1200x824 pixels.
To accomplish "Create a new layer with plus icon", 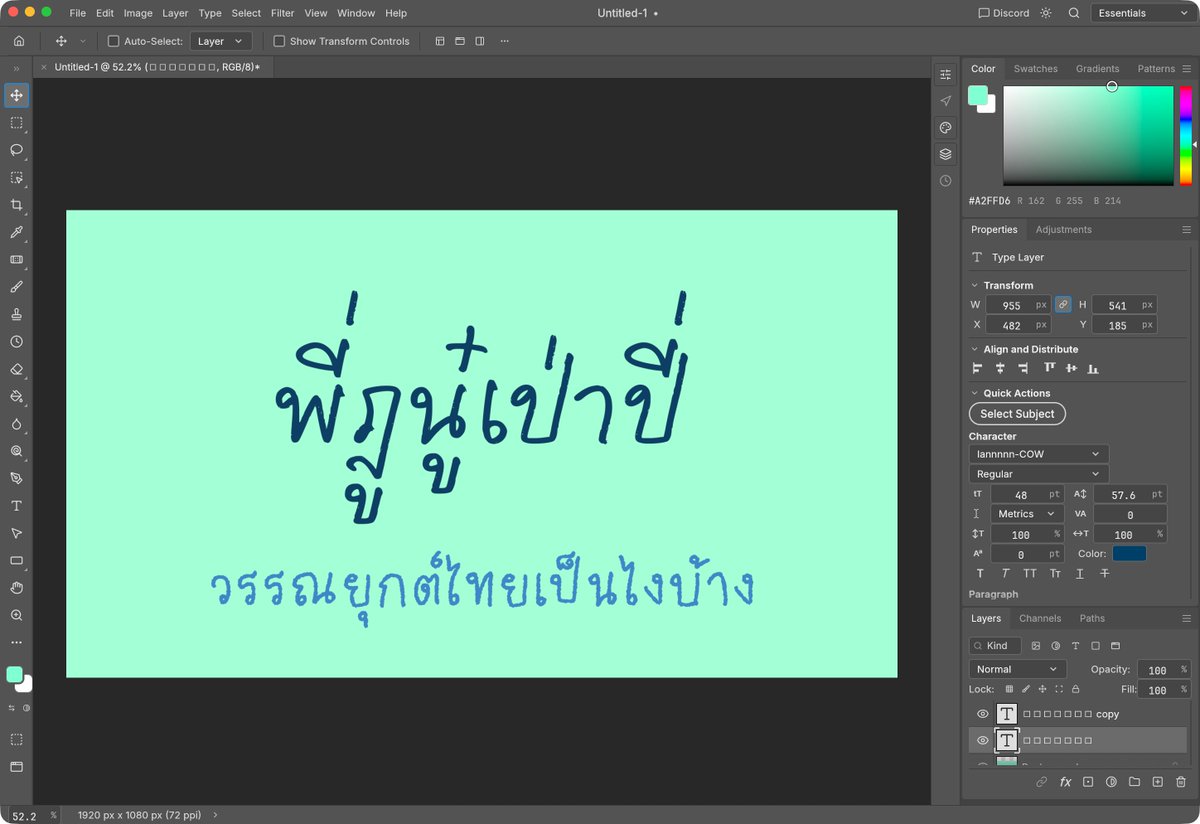I will (1157, 782).
